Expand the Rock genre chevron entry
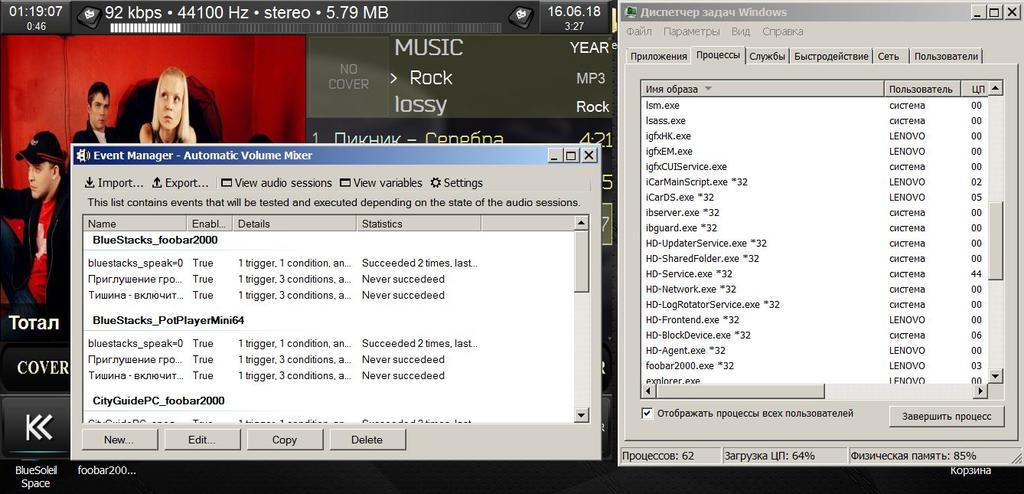 (394, 78)
